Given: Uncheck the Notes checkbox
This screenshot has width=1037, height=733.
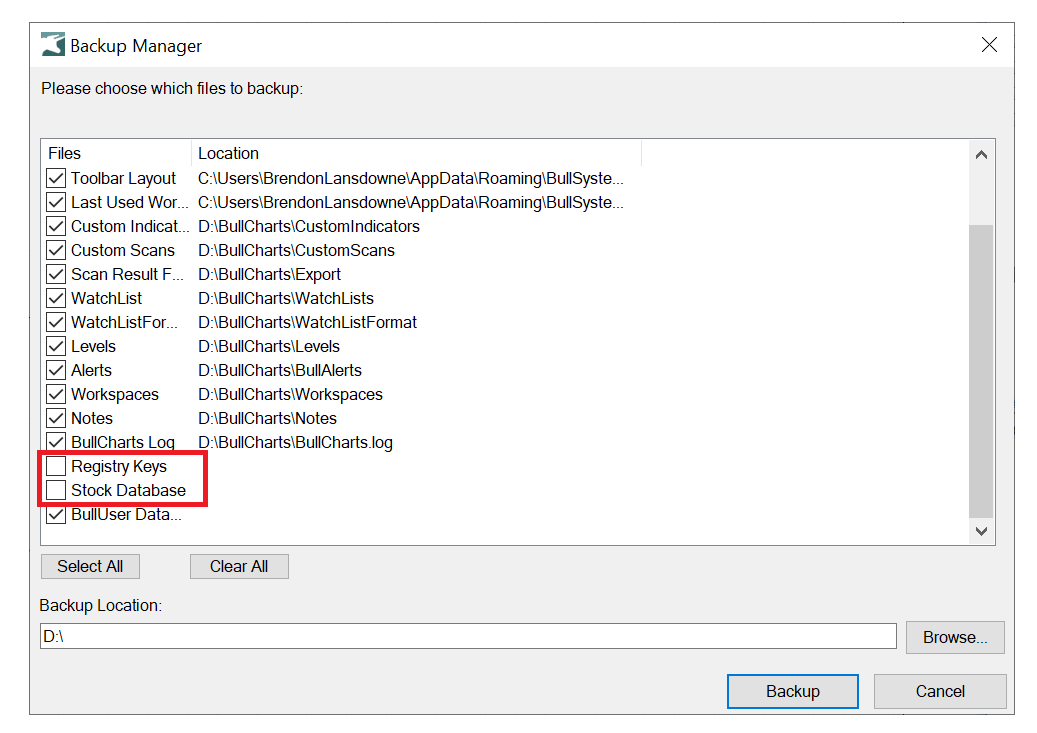Looking at the screenshot, I should click(56, 418).
